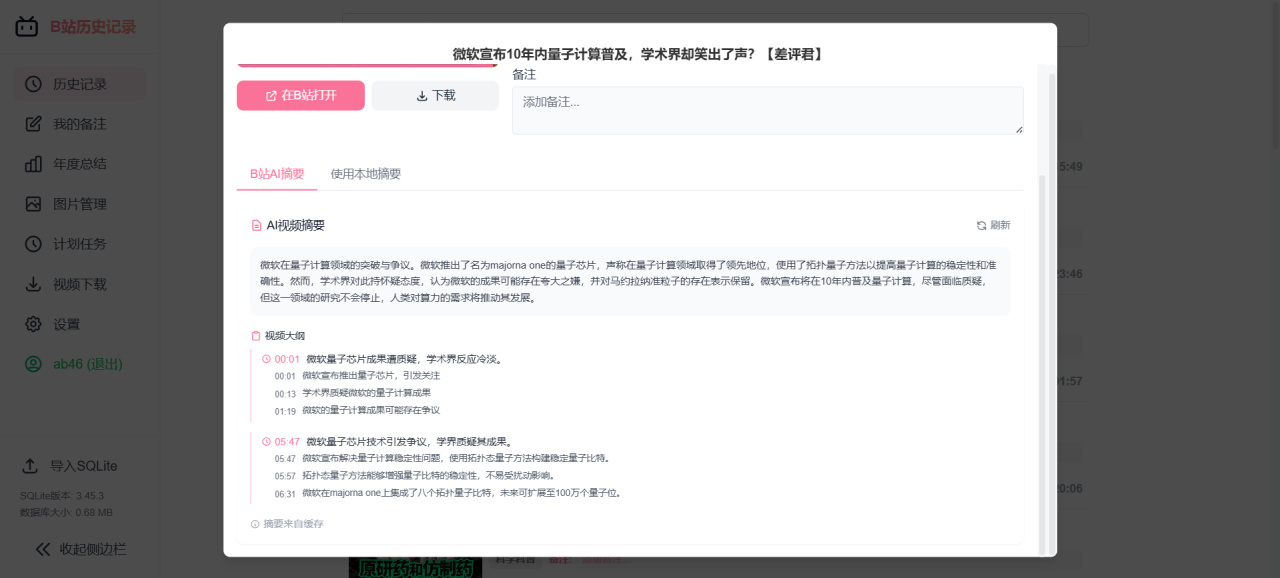
Task: Click outline entry 06:31 about majorna one
Action: 448,493
